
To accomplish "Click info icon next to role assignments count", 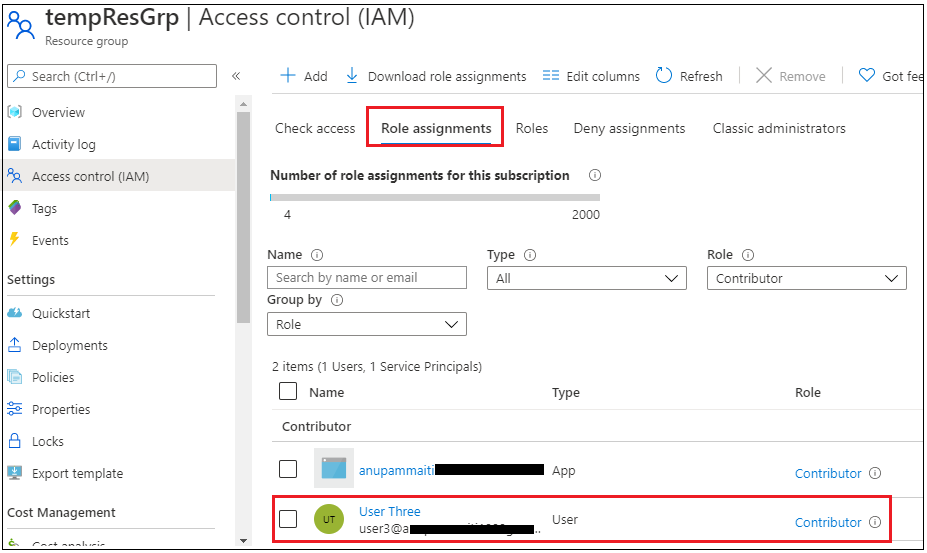I will [595, 175].
